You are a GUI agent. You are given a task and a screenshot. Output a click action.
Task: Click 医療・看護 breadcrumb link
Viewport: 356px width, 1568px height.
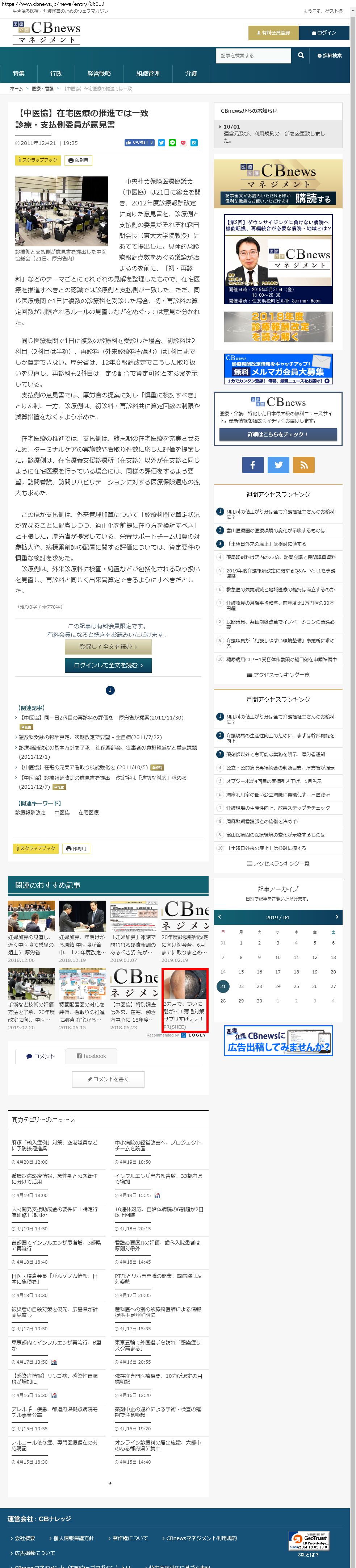(43, 89)
